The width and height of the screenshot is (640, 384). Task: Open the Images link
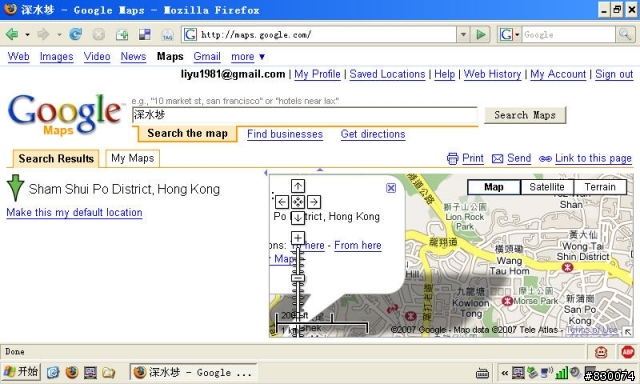pos(56,57)
